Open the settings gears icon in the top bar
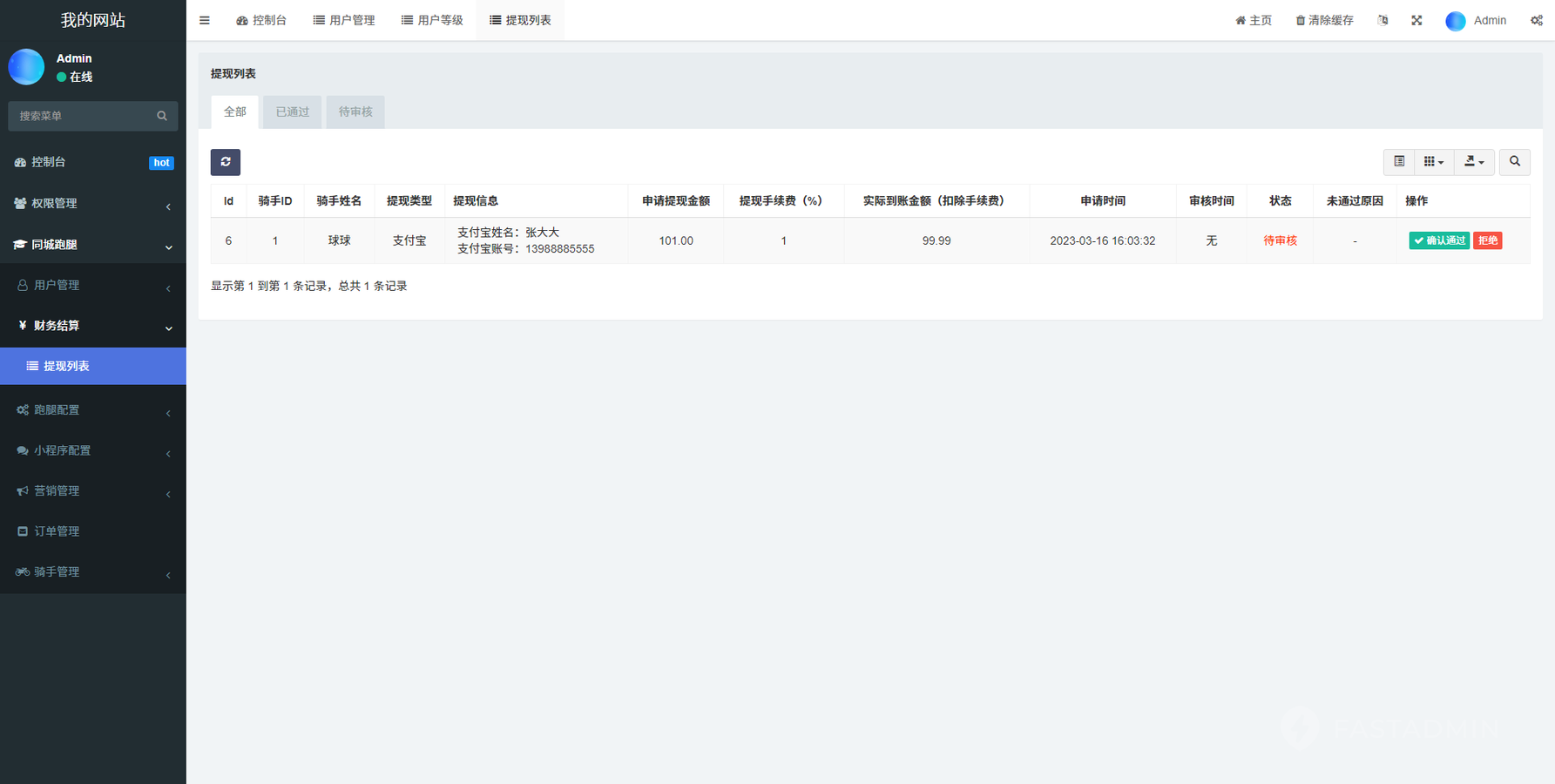This screenshot has height=784, width=1555. click(1536, 20)
